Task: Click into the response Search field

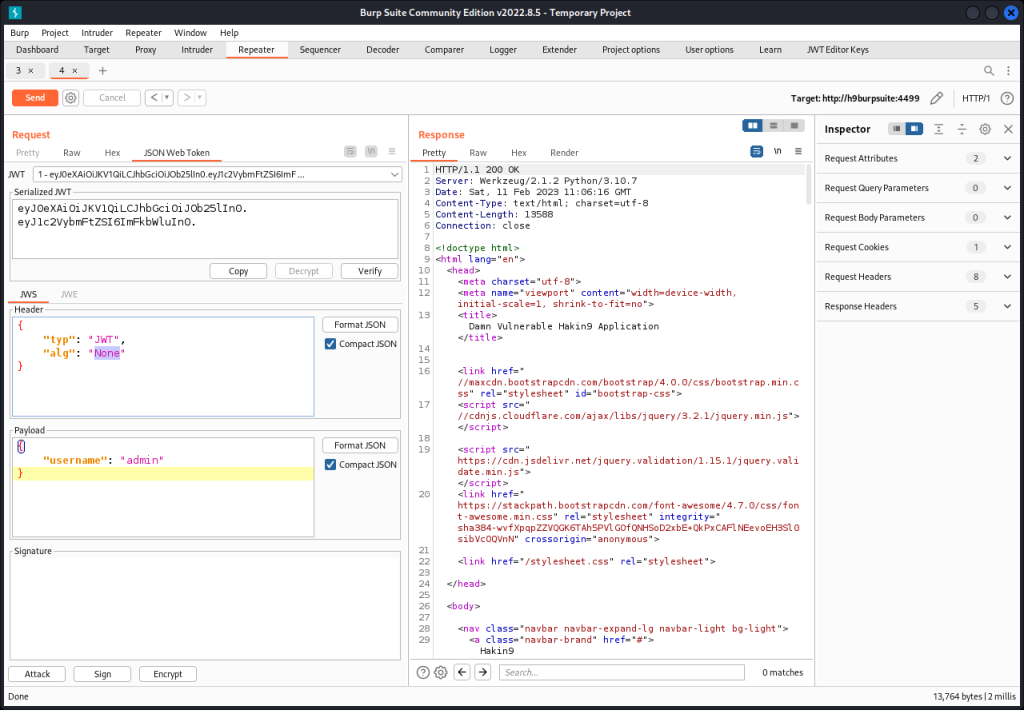Action: click(622, 673)
